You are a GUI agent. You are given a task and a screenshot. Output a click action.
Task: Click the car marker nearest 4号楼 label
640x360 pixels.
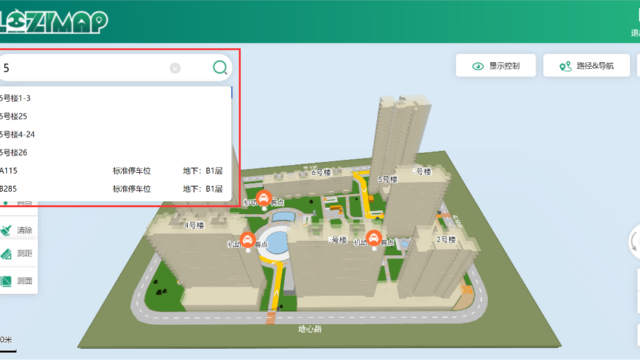(248, 240)
